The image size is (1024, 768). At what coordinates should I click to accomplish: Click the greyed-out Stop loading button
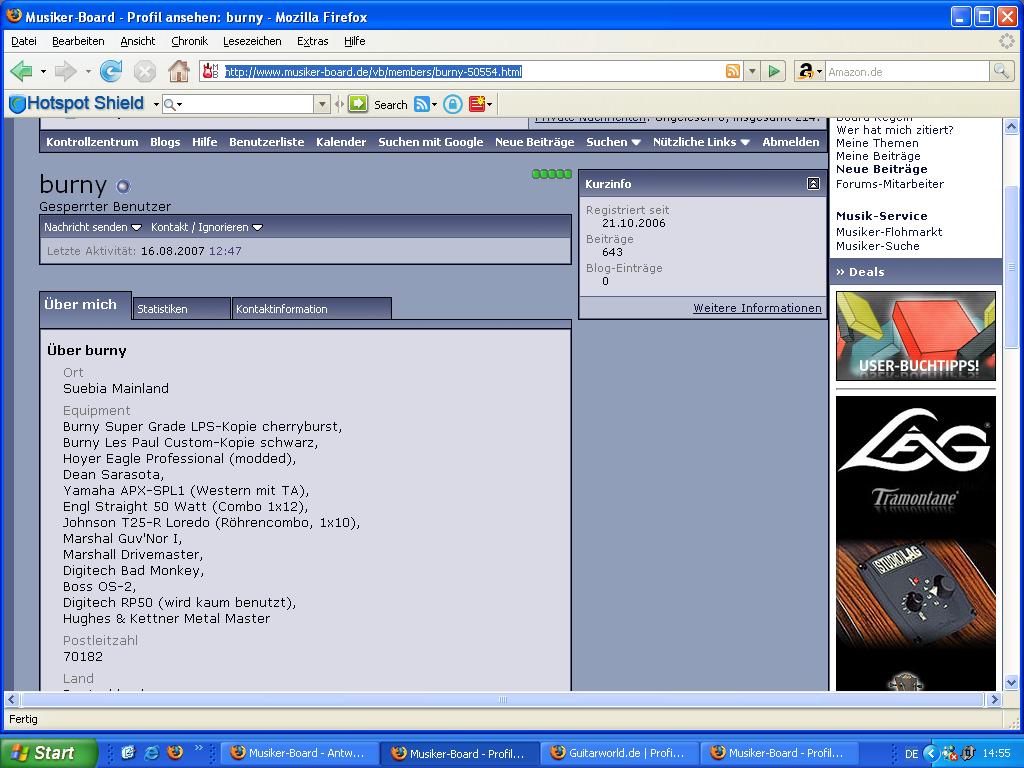[144, 71]
